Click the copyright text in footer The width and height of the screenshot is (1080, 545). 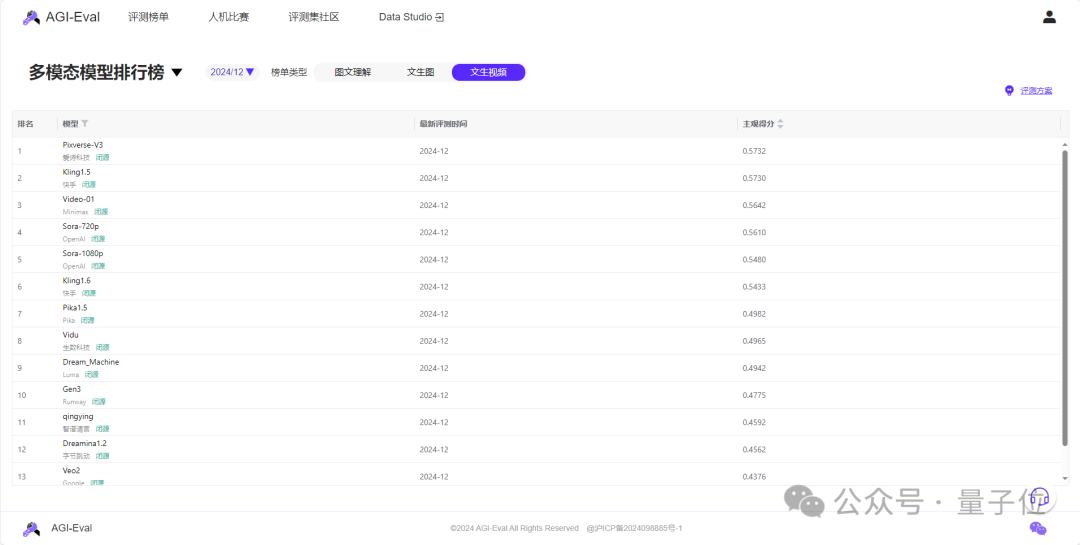pyautogui.click(x=515, y=528)
